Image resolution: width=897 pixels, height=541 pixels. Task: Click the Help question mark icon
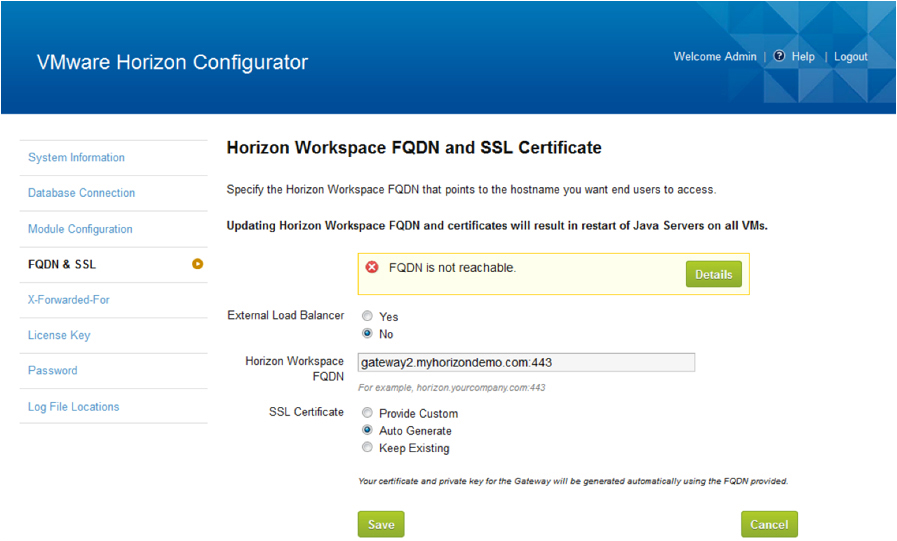[779, 55]
